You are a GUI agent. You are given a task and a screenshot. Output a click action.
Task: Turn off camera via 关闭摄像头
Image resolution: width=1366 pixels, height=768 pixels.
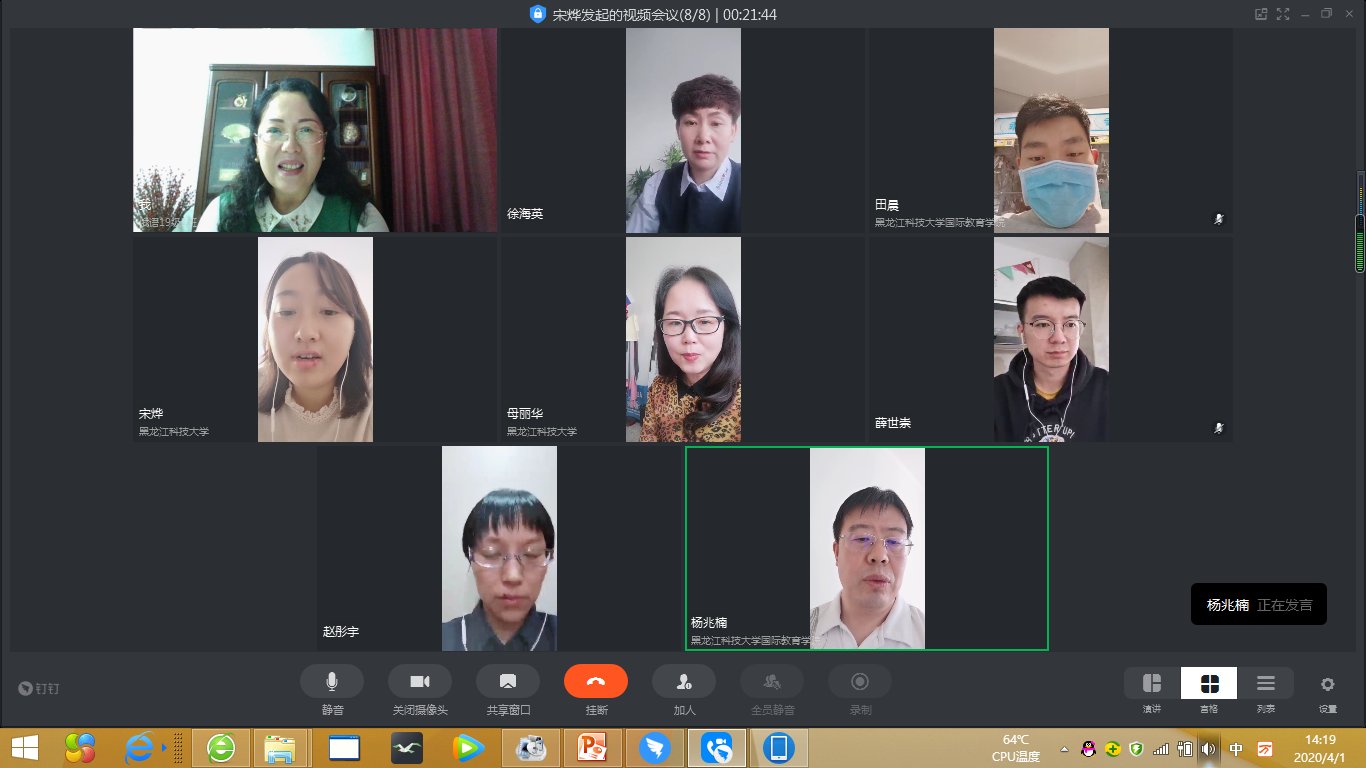(419, 681)
